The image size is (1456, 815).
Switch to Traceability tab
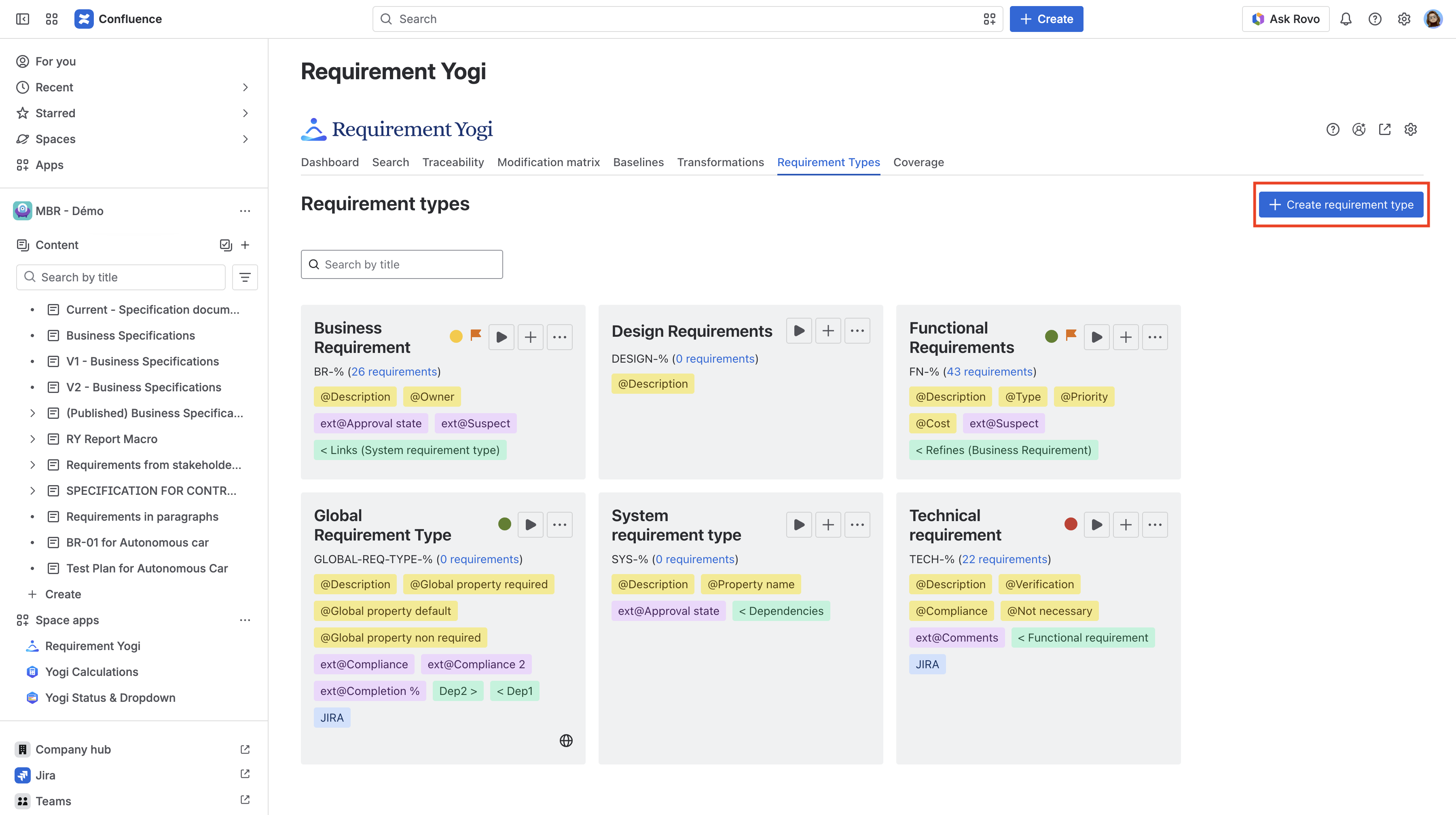453,163
